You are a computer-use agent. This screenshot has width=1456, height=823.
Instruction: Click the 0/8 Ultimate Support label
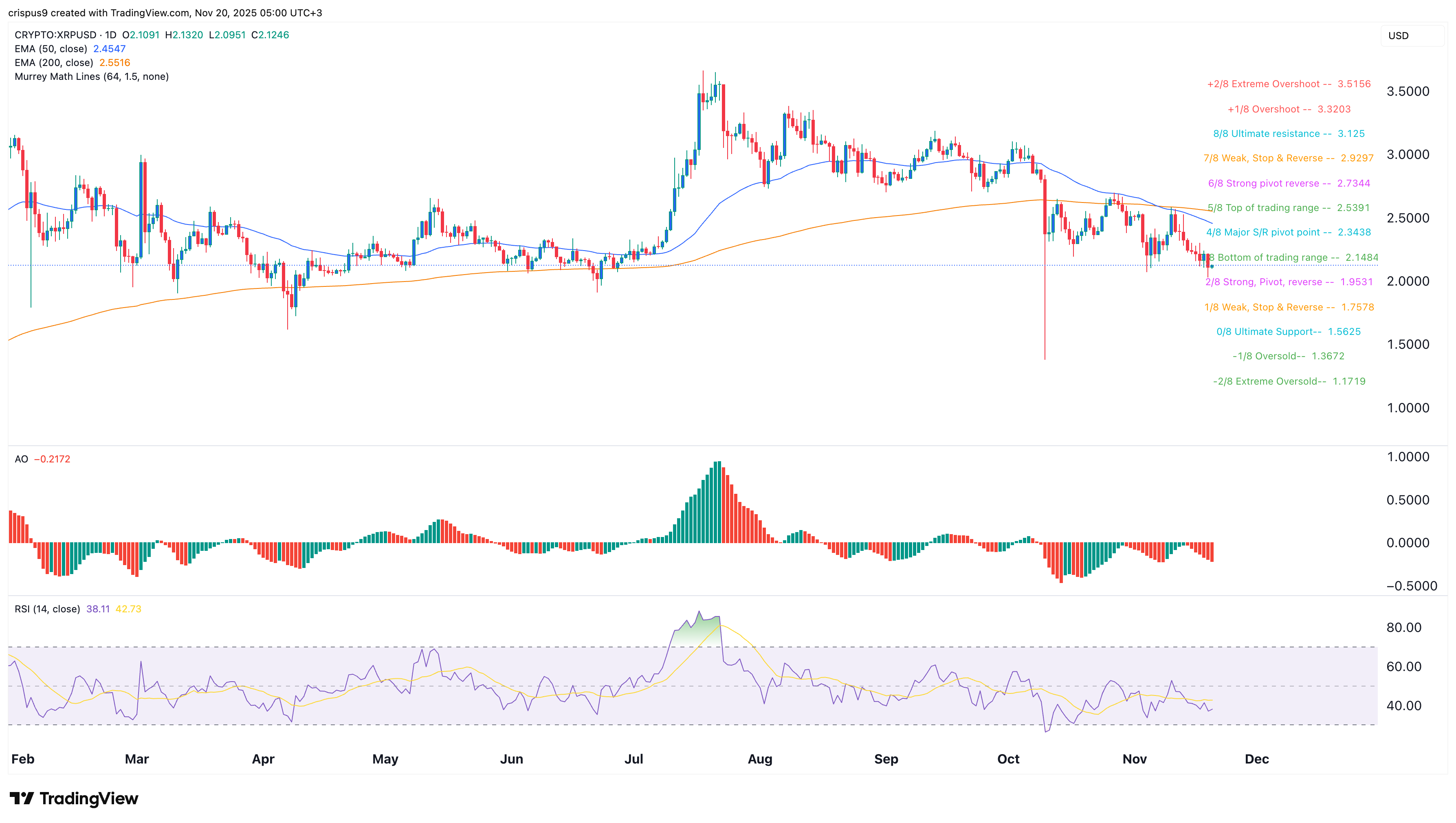tap(1288, 332)
